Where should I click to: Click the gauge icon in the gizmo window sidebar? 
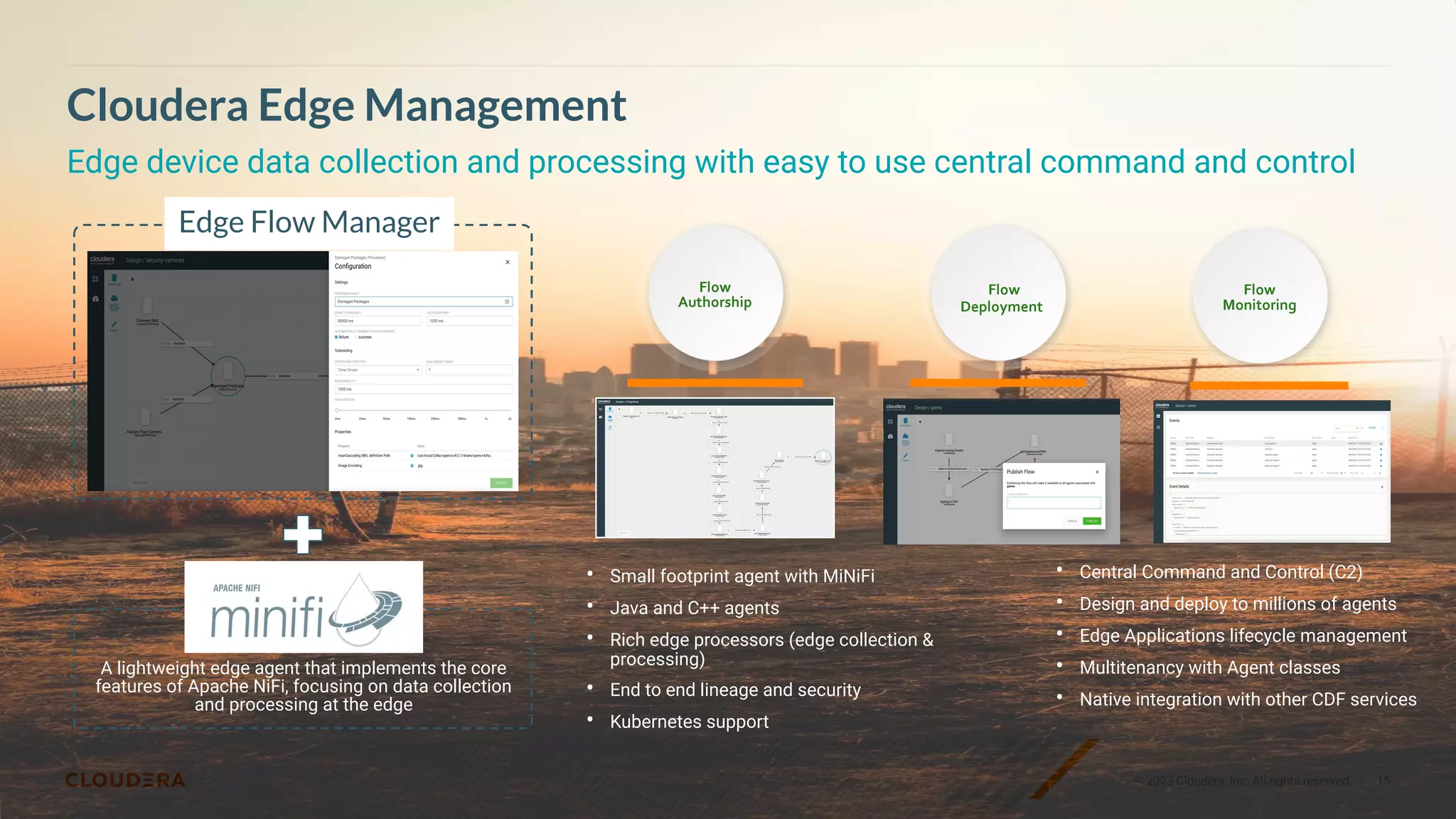[890, 437]
